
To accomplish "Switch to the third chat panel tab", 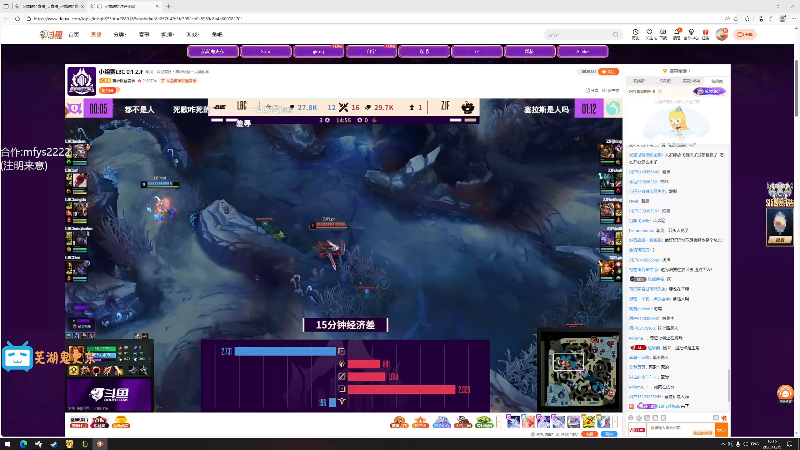I will (691, 81).
